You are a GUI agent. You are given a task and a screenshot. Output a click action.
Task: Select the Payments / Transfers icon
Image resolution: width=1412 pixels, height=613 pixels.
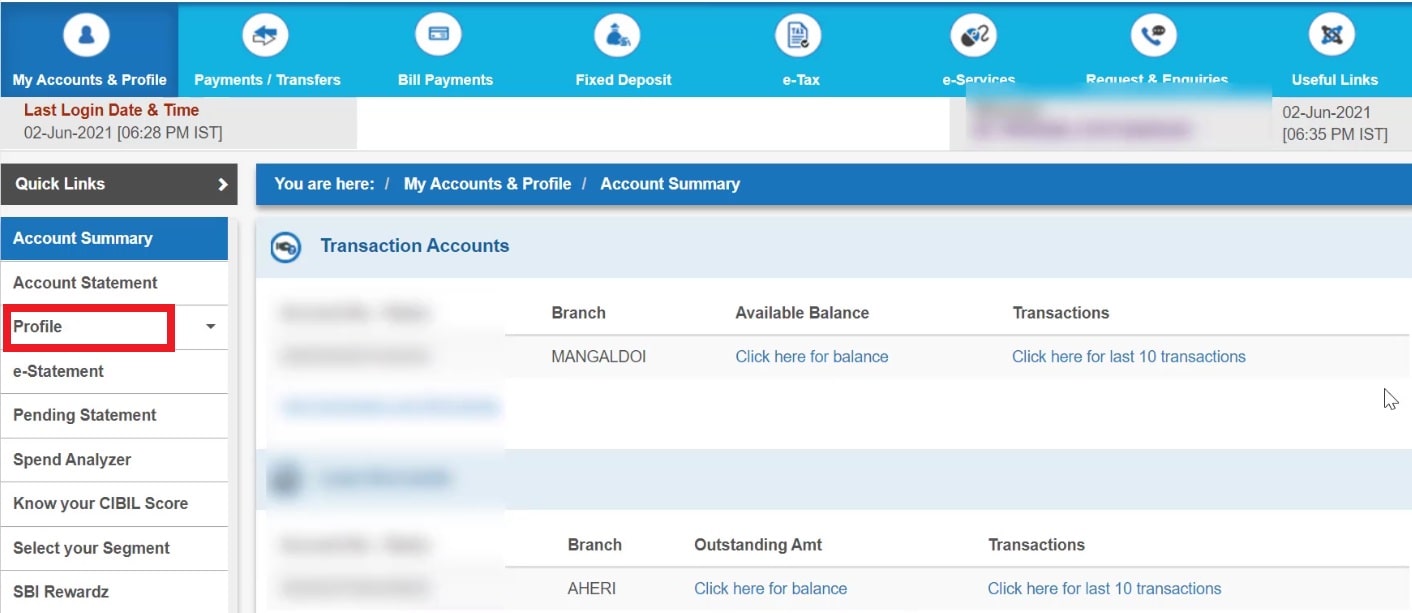click(x=264, y=33)
